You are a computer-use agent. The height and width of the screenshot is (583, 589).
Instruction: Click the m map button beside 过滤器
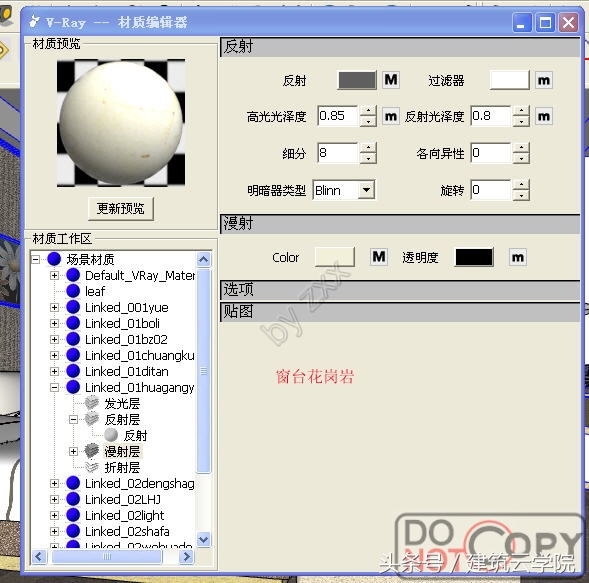tap(544, 80)
